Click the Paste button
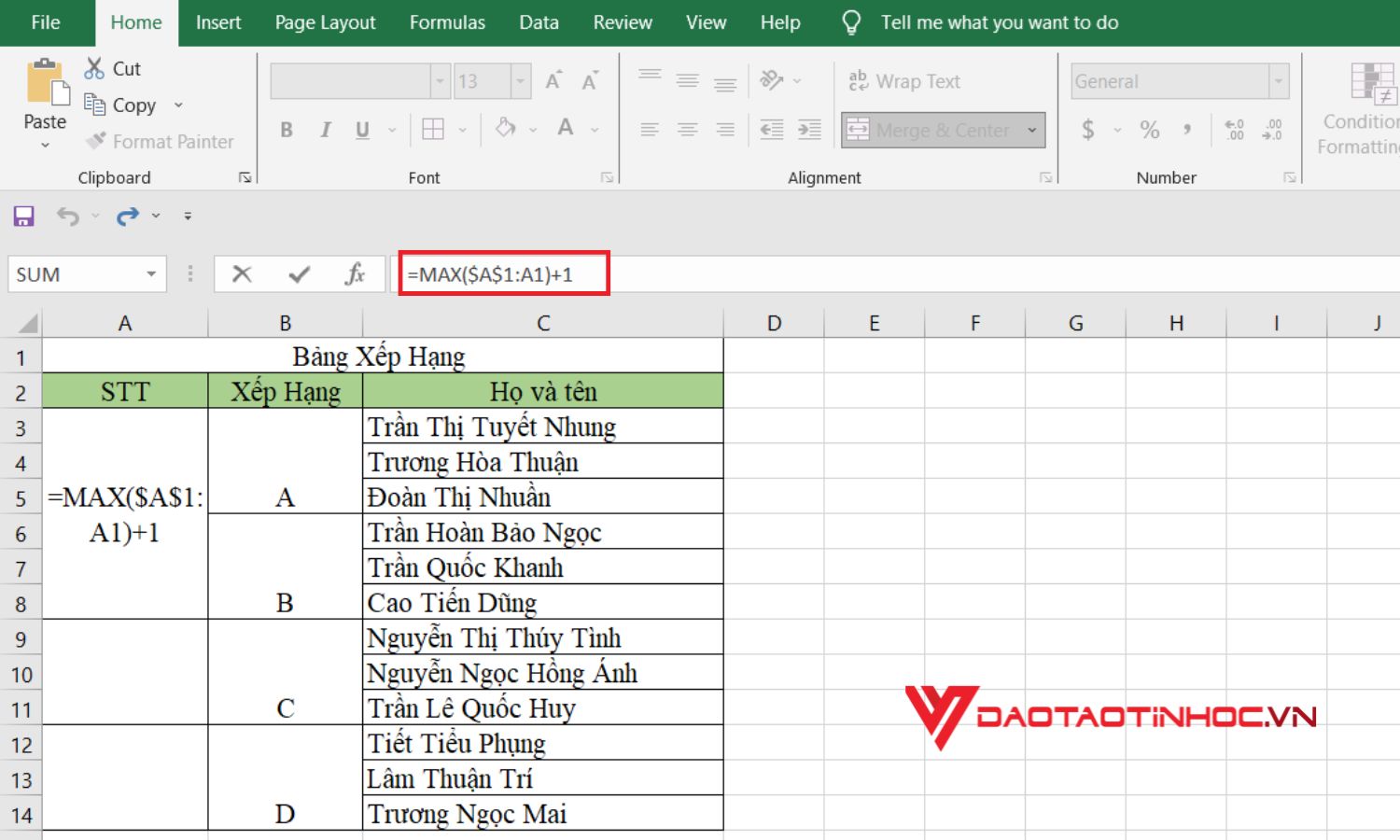Image resolution: width=1400 pixels, height=840 pixels. pos(45,104)
